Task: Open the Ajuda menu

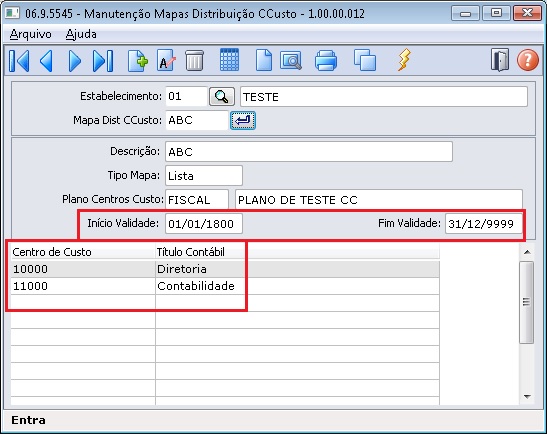Action: coord(81,34)
